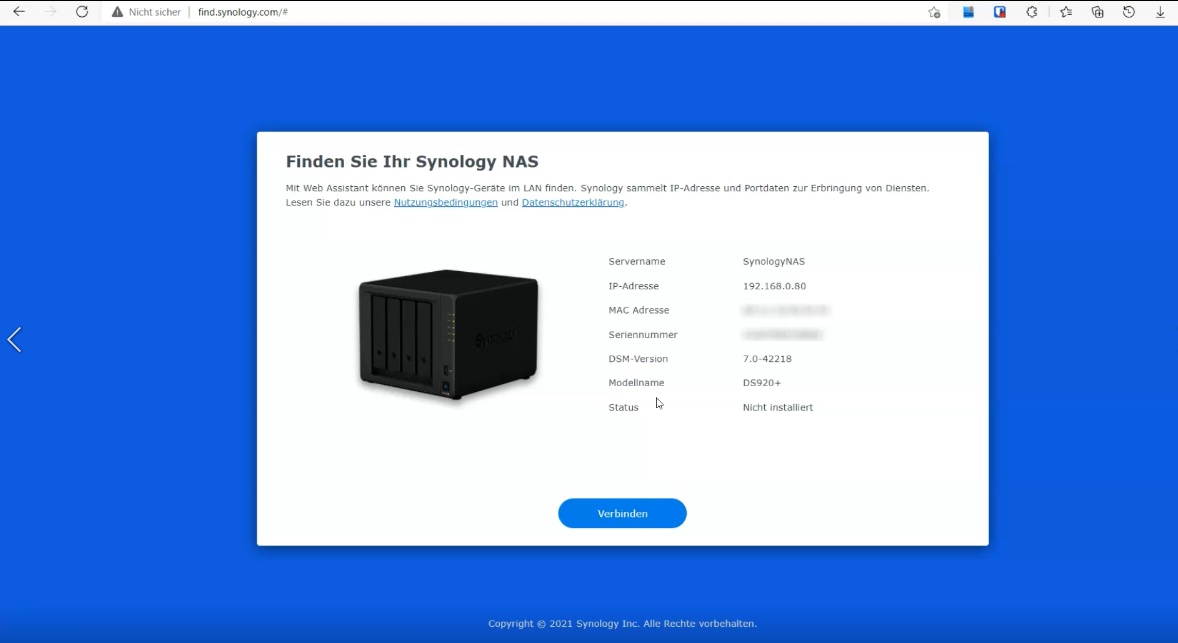This screenshot has width=1178, height=643.
Task: Click the 'Nicht sicher' warning triangle icon
Action: pos(117,12)
